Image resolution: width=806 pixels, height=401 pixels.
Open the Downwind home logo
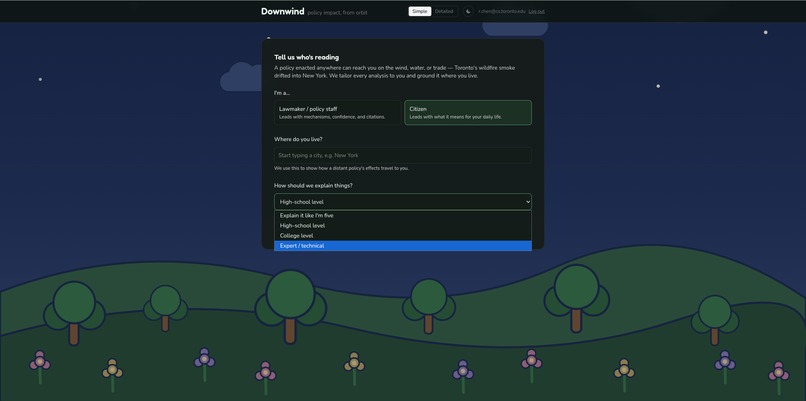[282, 11]
